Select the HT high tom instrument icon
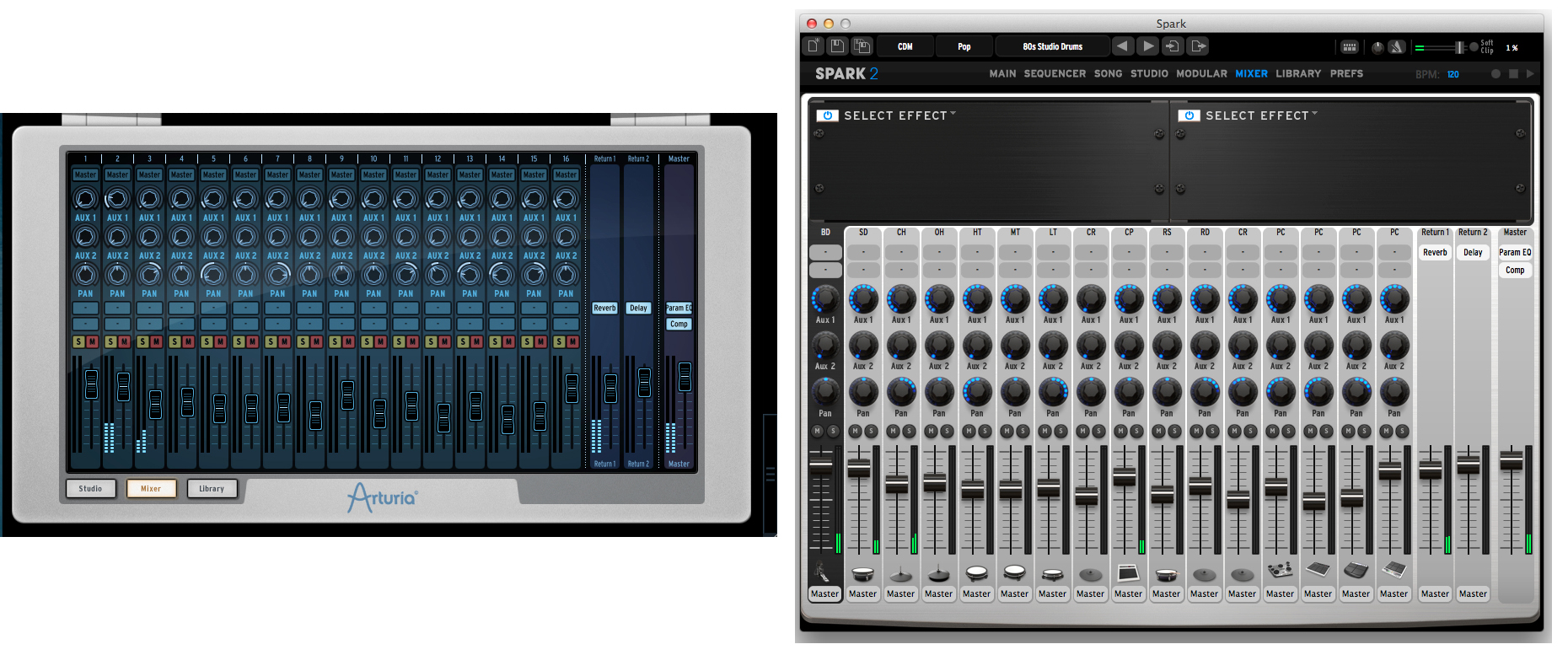 [x=976, y=573]
